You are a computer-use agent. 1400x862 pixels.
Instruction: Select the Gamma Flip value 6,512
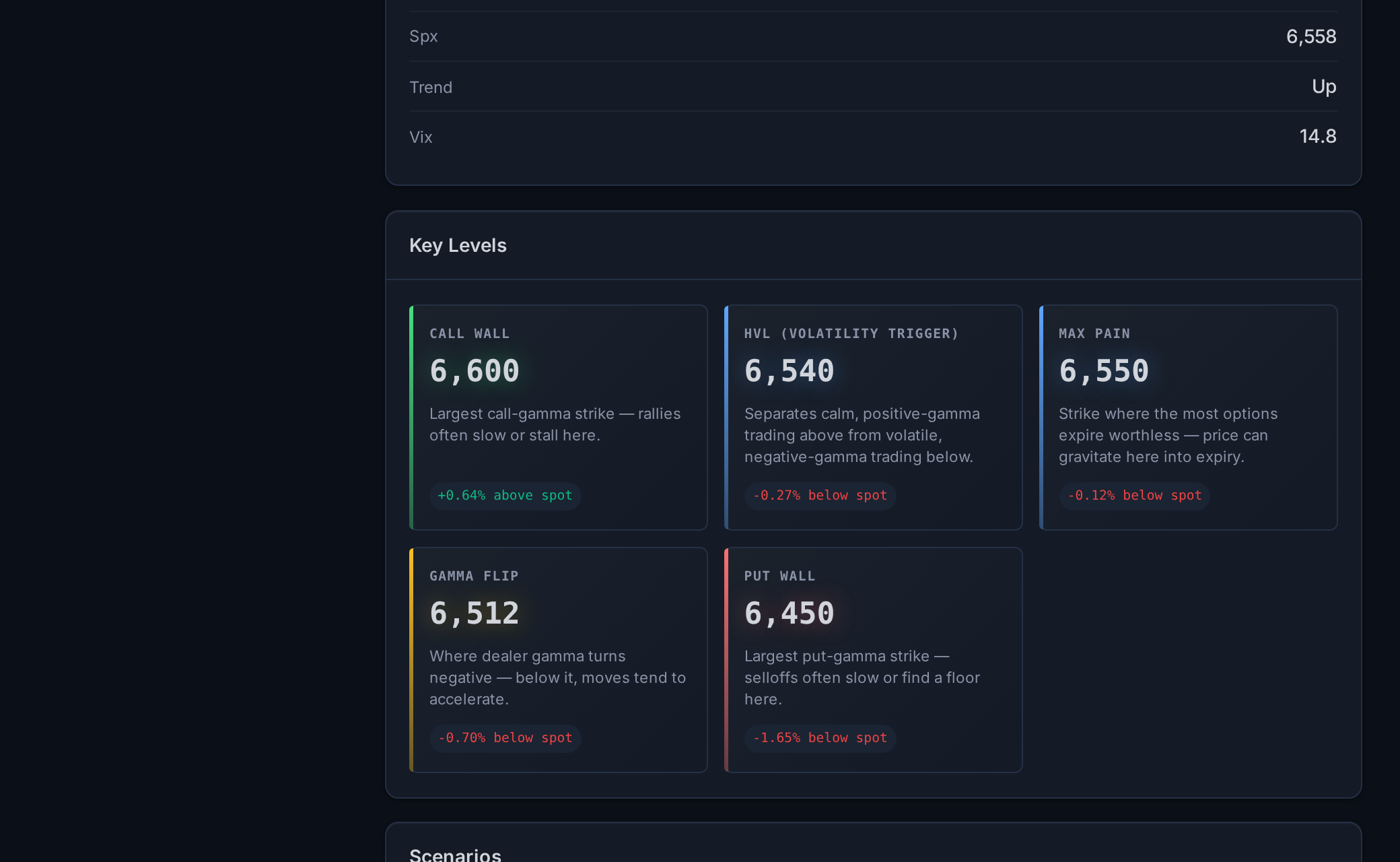475,614
